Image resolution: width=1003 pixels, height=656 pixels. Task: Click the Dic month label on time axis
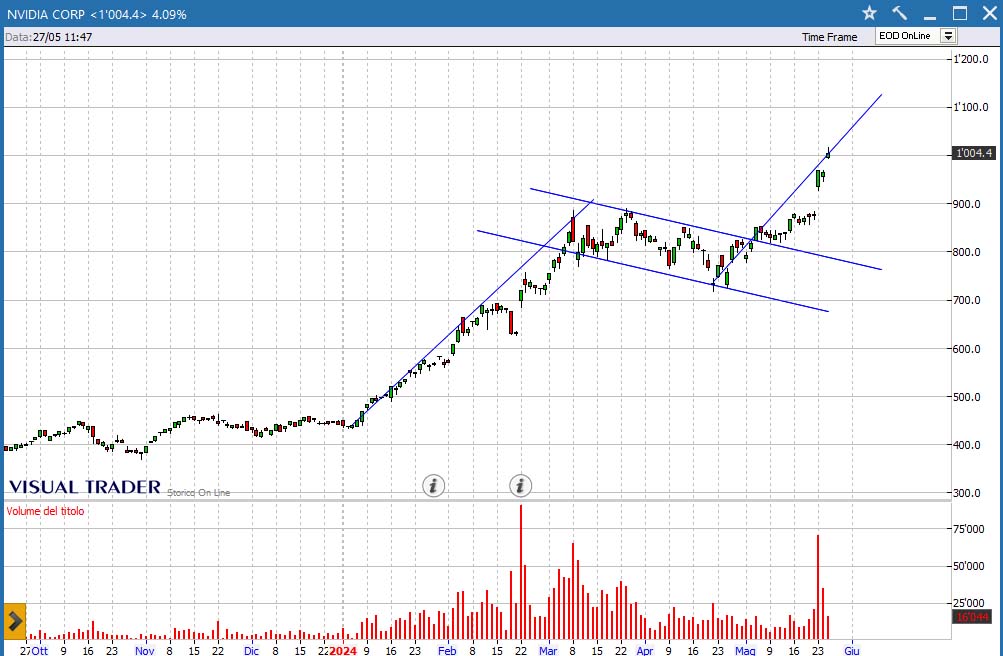pos(251,650)
